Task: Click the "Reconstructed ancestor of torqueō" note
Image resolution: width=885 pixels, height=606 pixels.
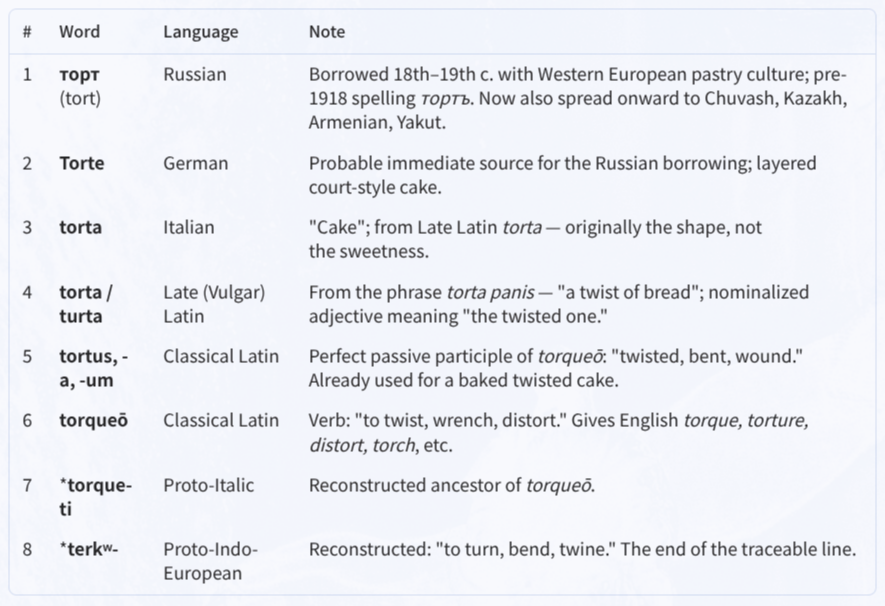Action: (452, 486)
